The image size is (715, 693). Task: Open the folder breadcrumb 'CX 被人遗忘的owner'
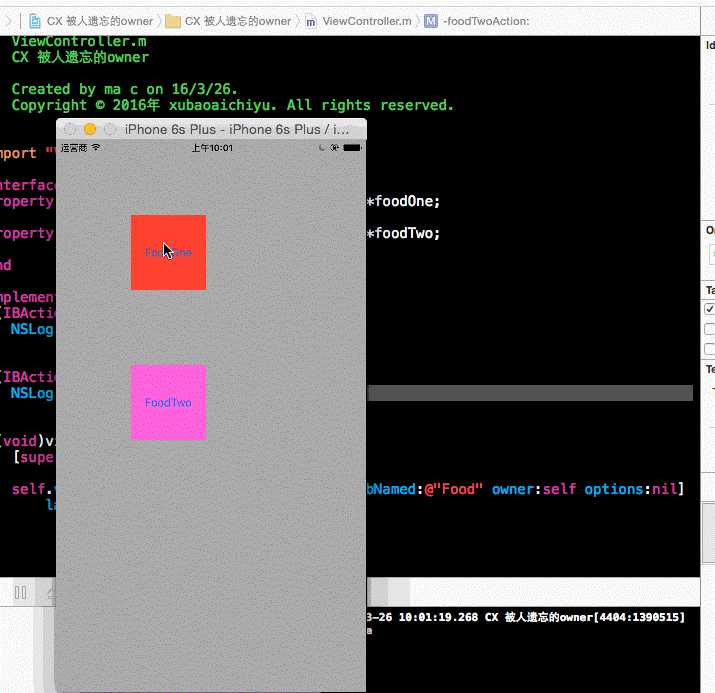[228, 21]
